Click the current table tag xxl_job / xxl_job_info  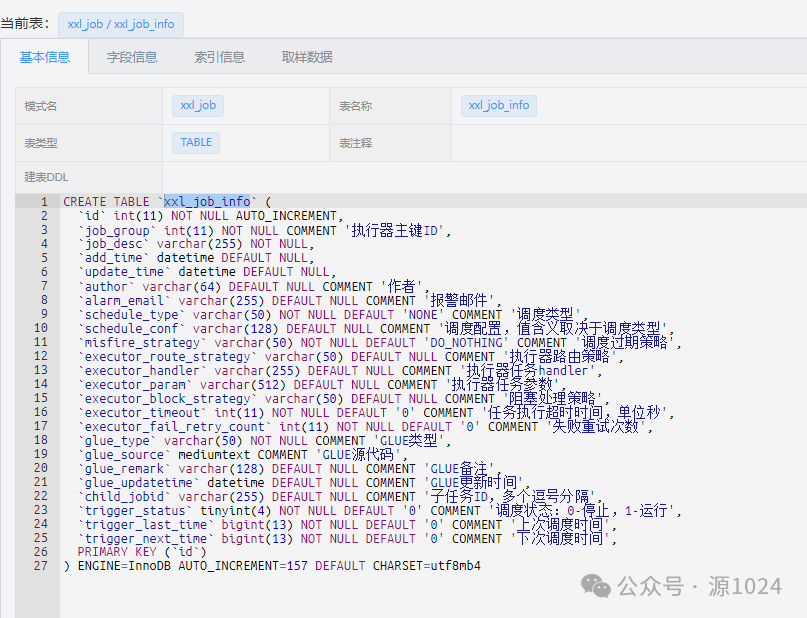point(121,24)
